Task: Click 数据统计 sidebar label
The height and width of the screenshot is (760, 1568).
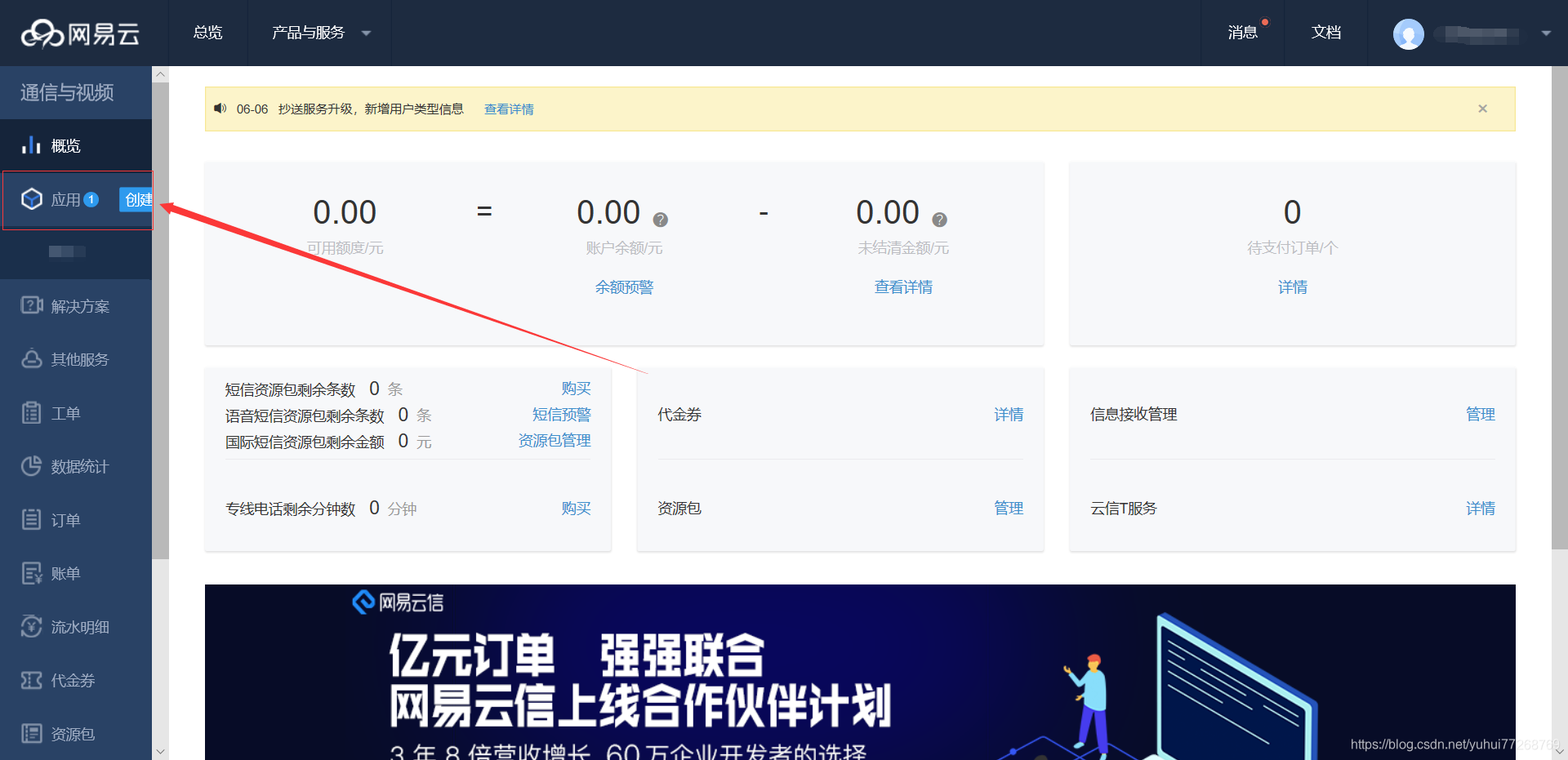Action: coord(80,467)
